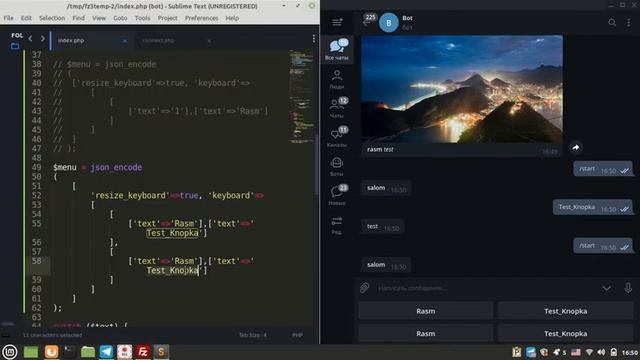This screenshot has height=360, width=640.
Task: Click the 'rasm test' photo caption
Action: (x=380, y=149)
